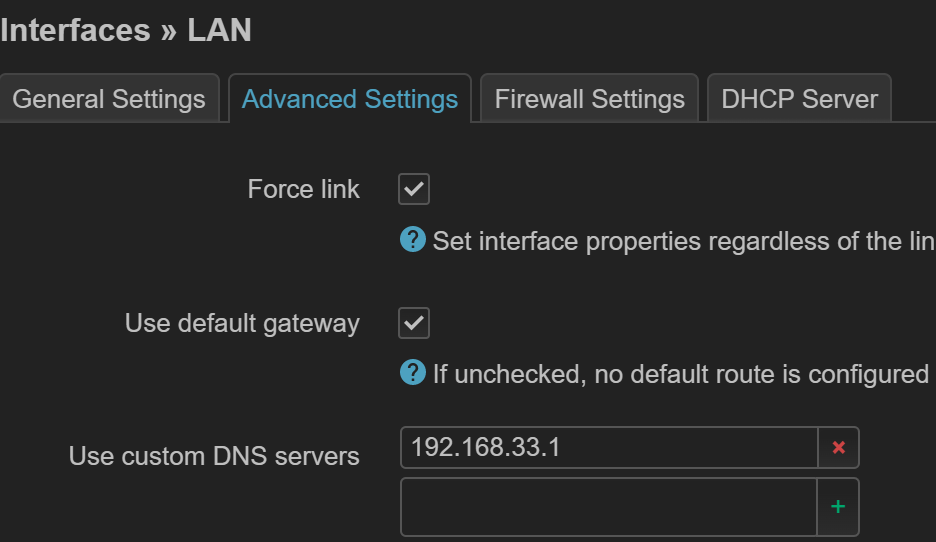936x542 pixels.
Task: Click the Use custom DNS servers label
Action: (214, 456)
